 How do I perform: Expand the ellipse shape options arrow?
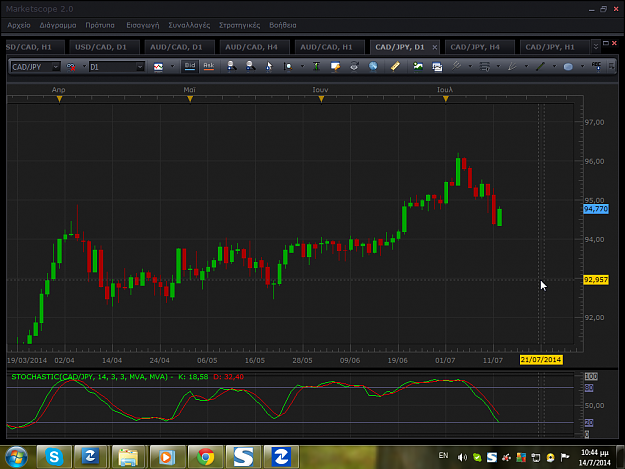582,66
